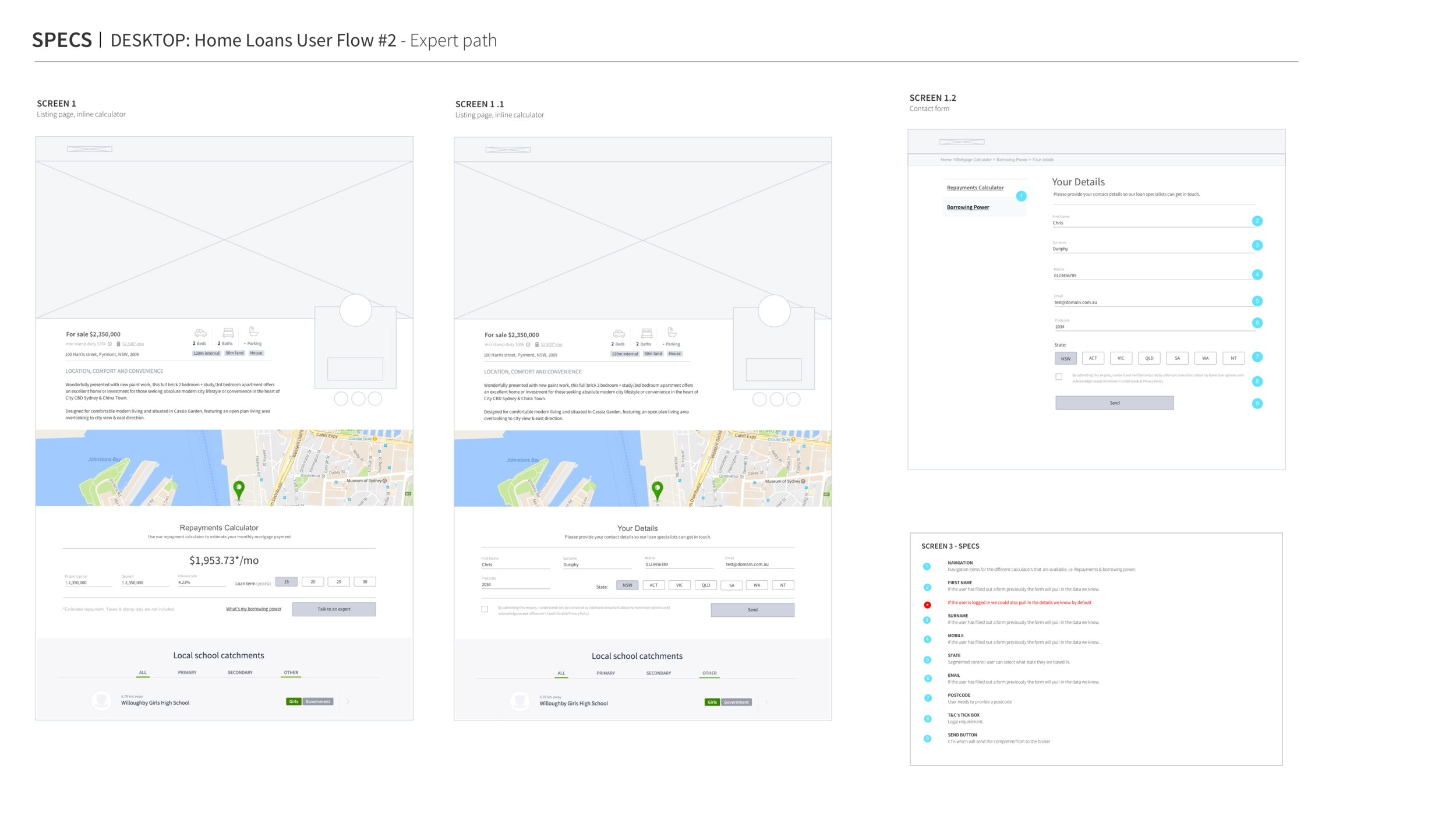Click annotation marker 9 beside Screen 1.2 Send
This screenshot has height=826, width=1456.
point(1257,404)
